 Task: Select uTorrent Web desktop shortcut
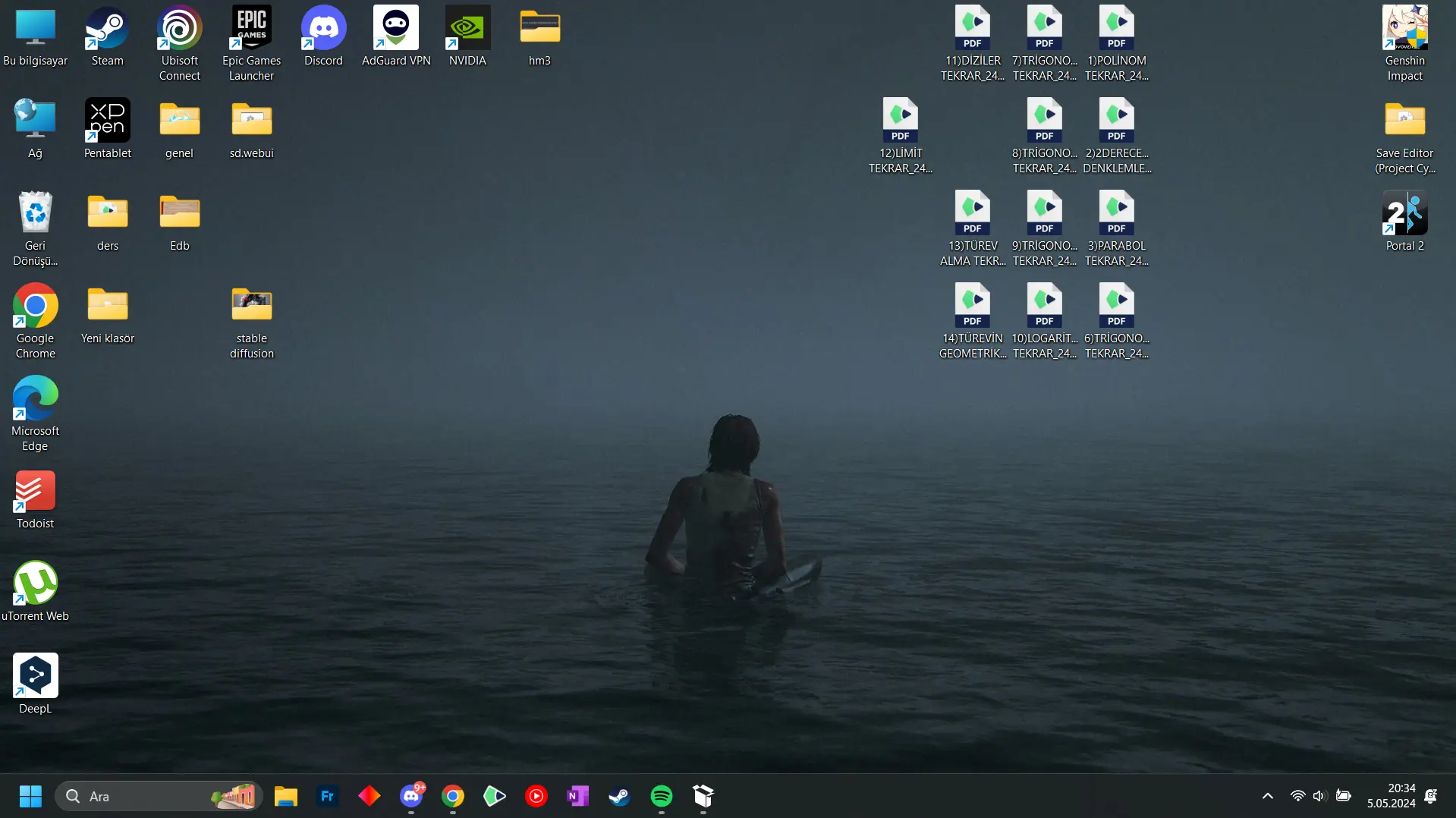pos(36,592)
